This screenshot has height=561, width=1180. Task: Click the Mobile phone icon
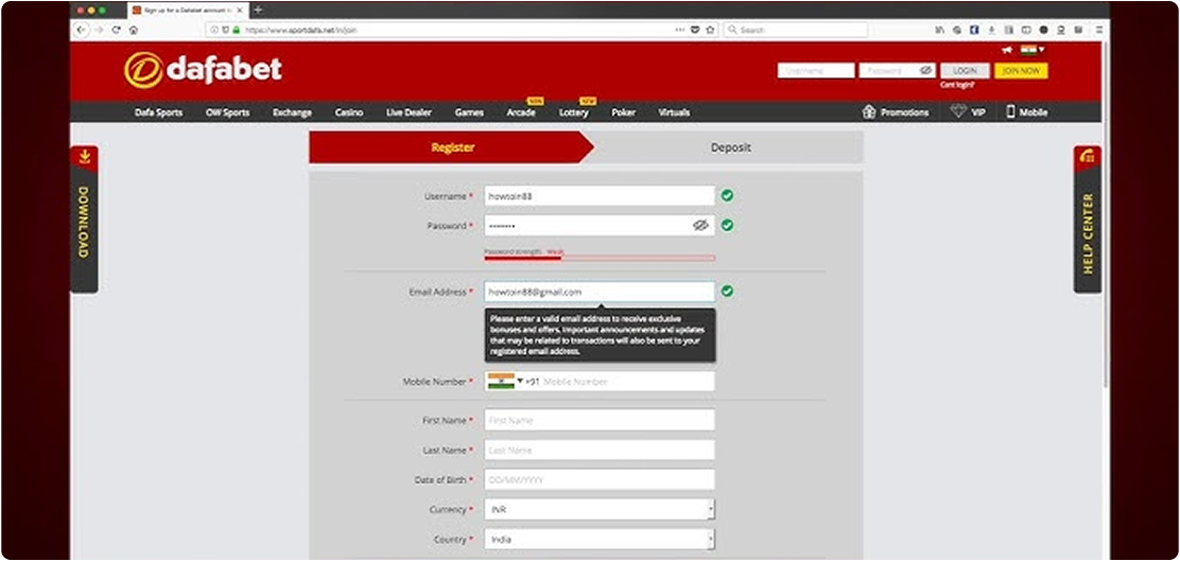pos(1011,111)
